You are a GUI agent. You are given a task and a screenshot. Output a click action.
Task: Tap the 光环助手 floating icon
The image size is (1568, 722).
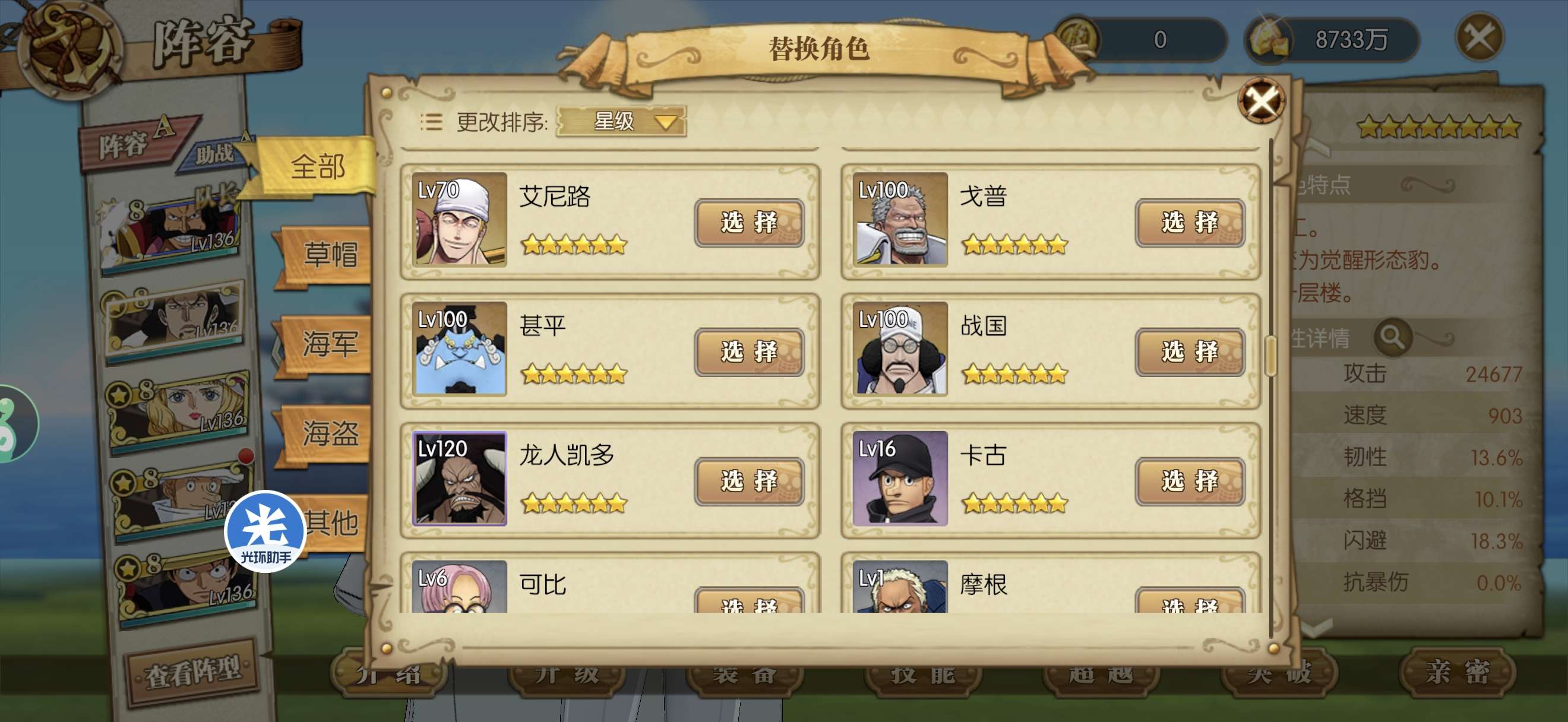(x=265, y=531)
